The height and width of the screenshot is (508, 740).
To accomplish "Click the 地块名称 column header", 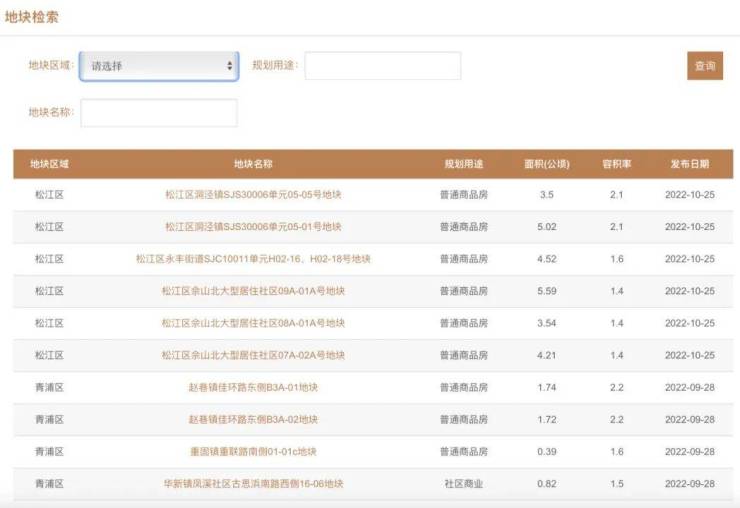I will (253, 164).
